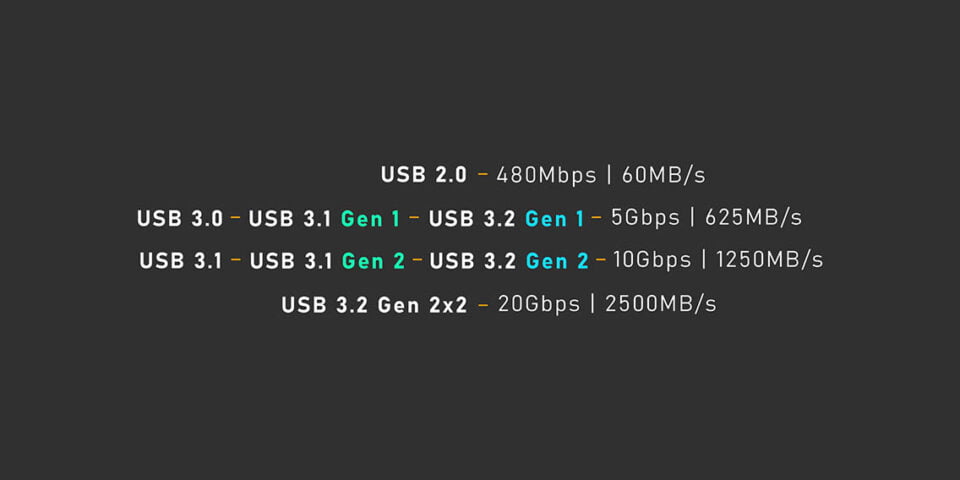Click the USB 3.0 label
The width and height of the screenshot is (960, 480).
[x=180, y=219]
